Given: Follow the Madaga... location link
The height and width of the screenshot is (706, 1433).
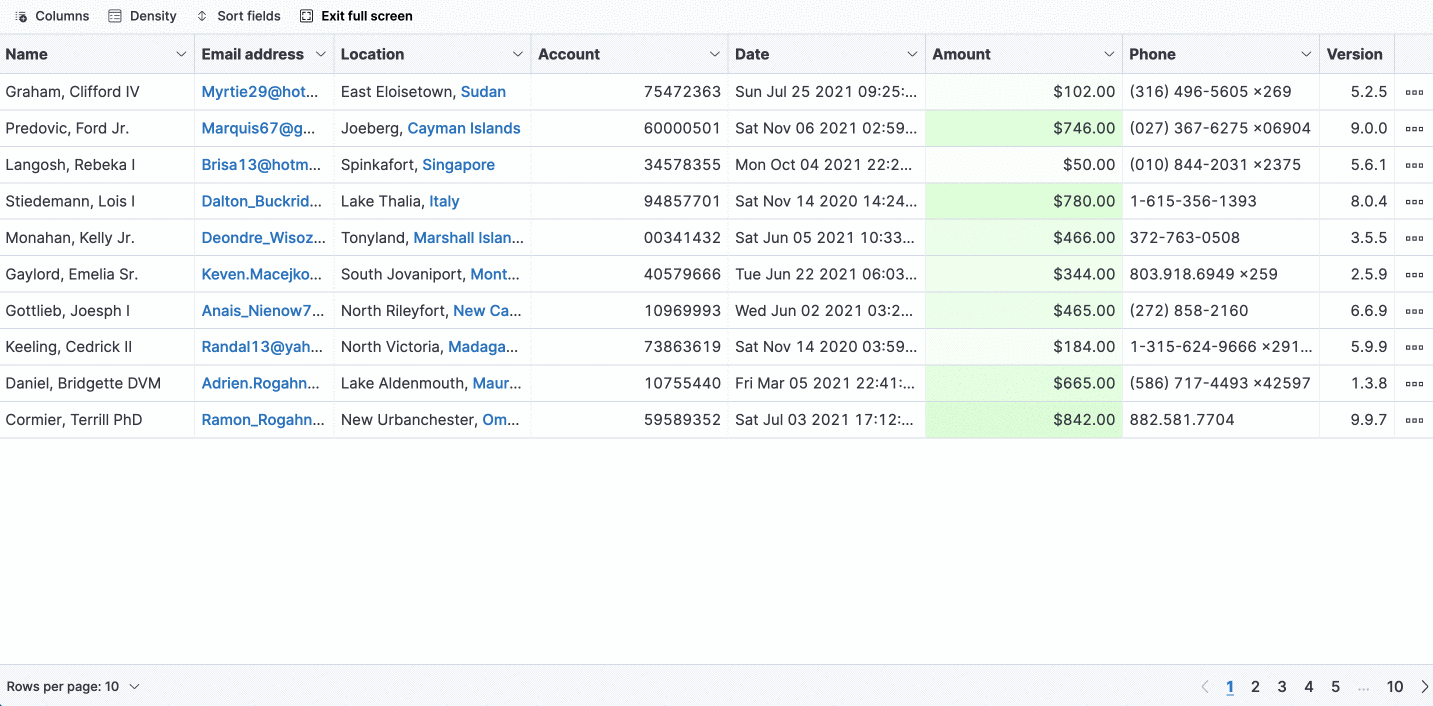Looking at the screenshot, I should click(x=483, y=347).
